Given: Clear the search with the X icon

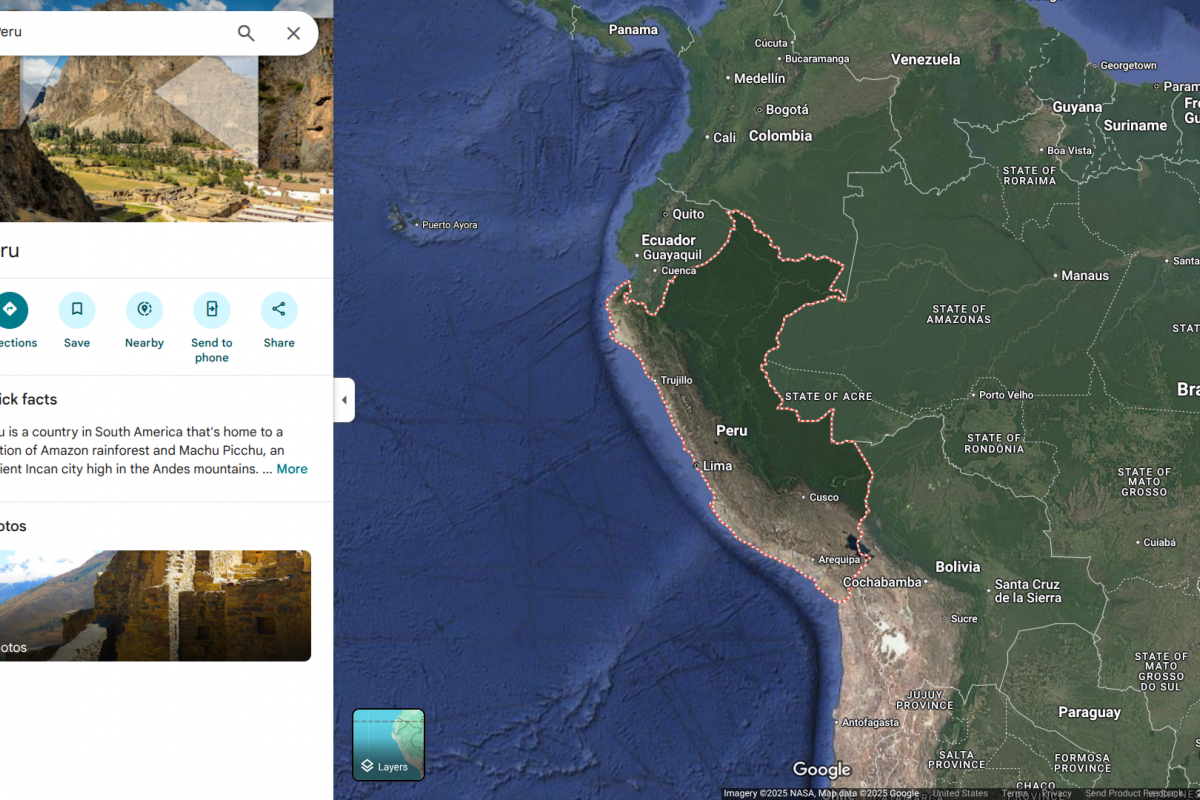Looking at the screenshot, I should pos(293,33).
